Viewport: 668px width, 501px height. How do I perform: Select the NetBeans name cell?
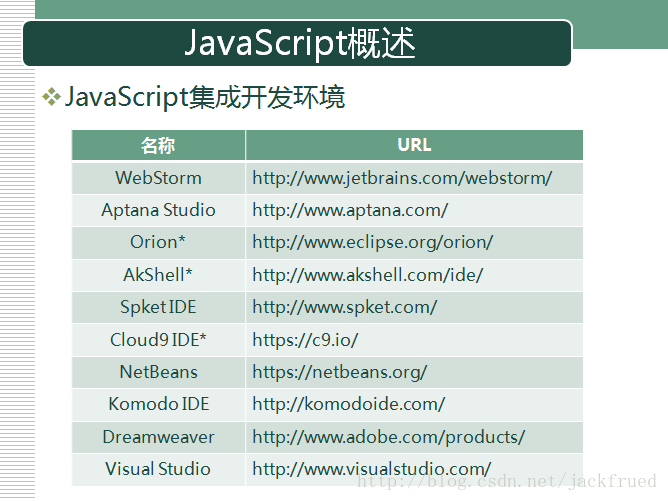coord(158,372)
